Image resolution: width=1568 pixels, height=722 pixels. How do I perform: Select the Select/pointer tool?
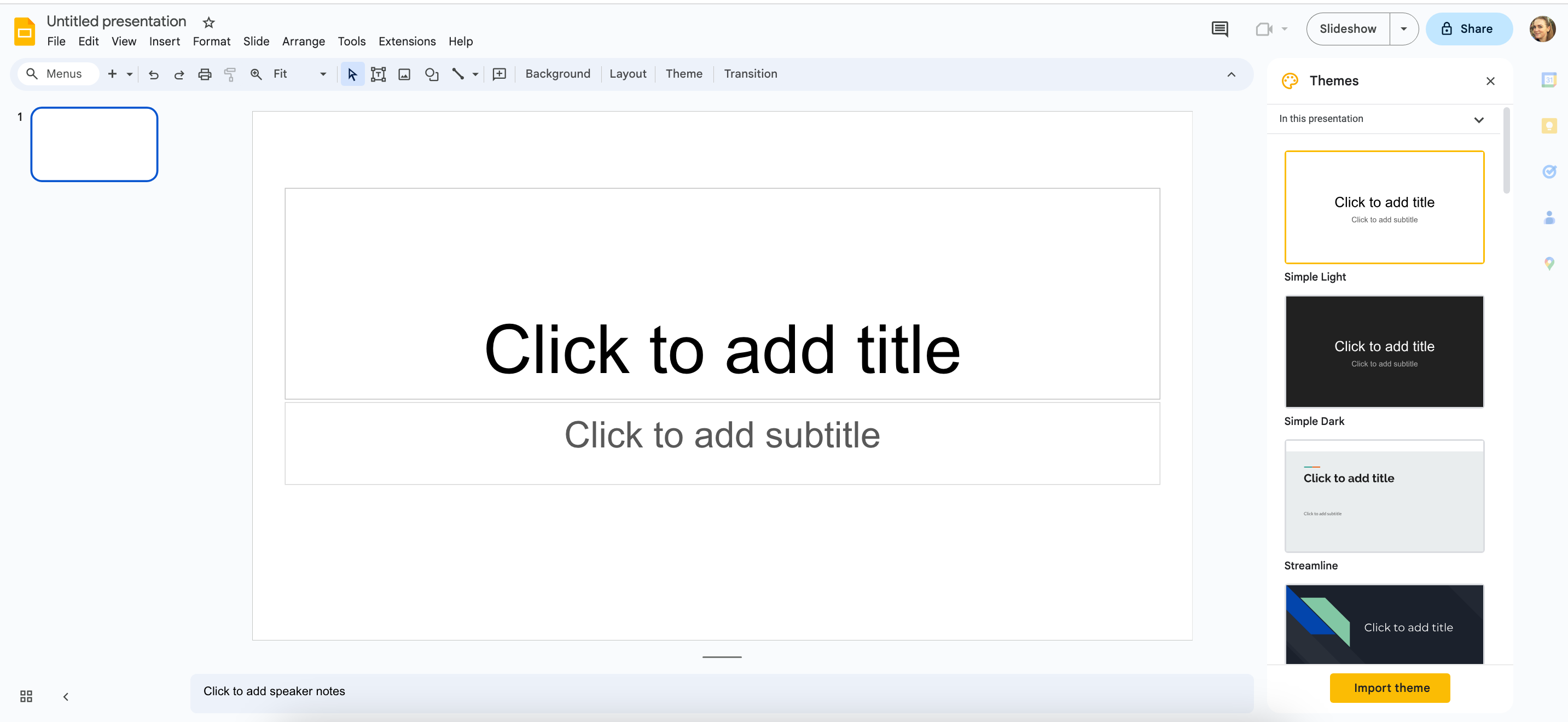[x=353, y=74]
